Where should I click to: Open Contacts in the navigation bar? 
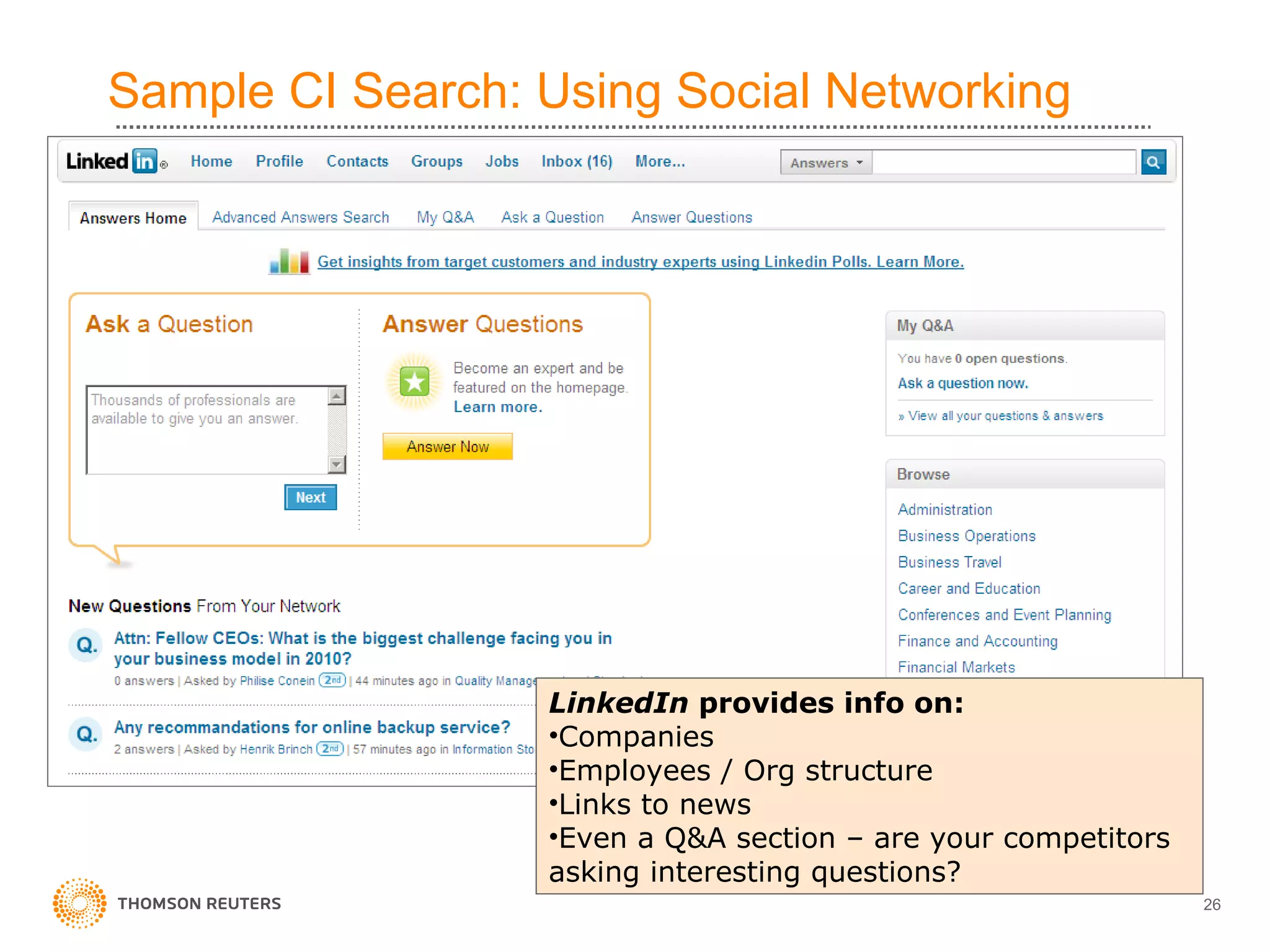click(357, 161)
